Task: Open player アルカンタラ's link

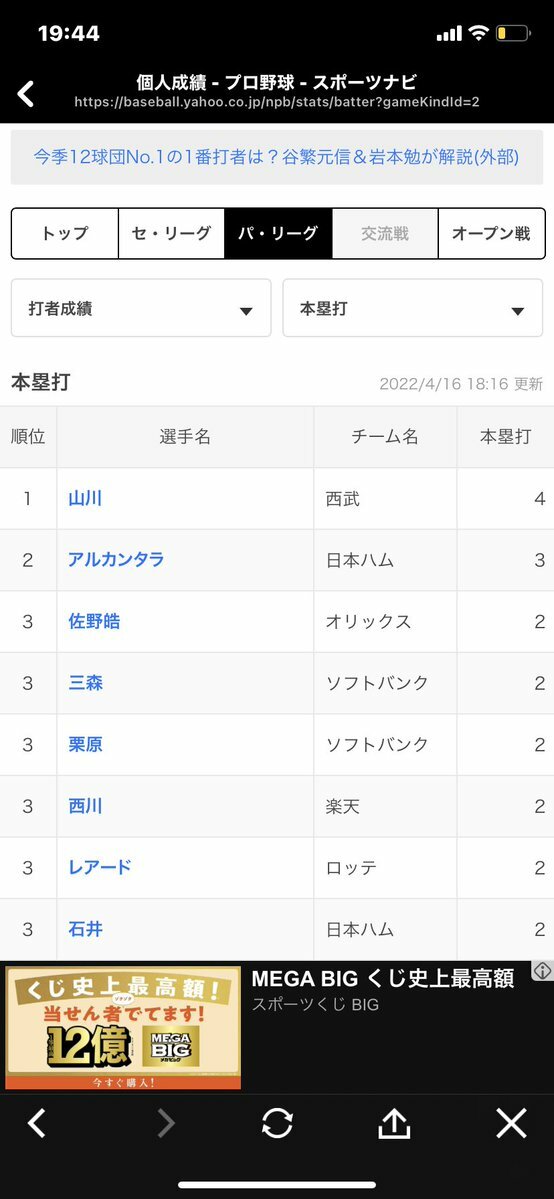Action: tap(116, 560)
